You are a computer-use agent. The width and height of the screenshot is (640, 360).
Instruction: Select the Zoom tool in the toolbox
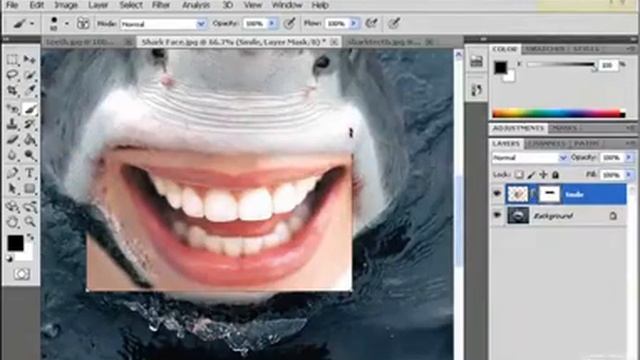click(29, 222)
